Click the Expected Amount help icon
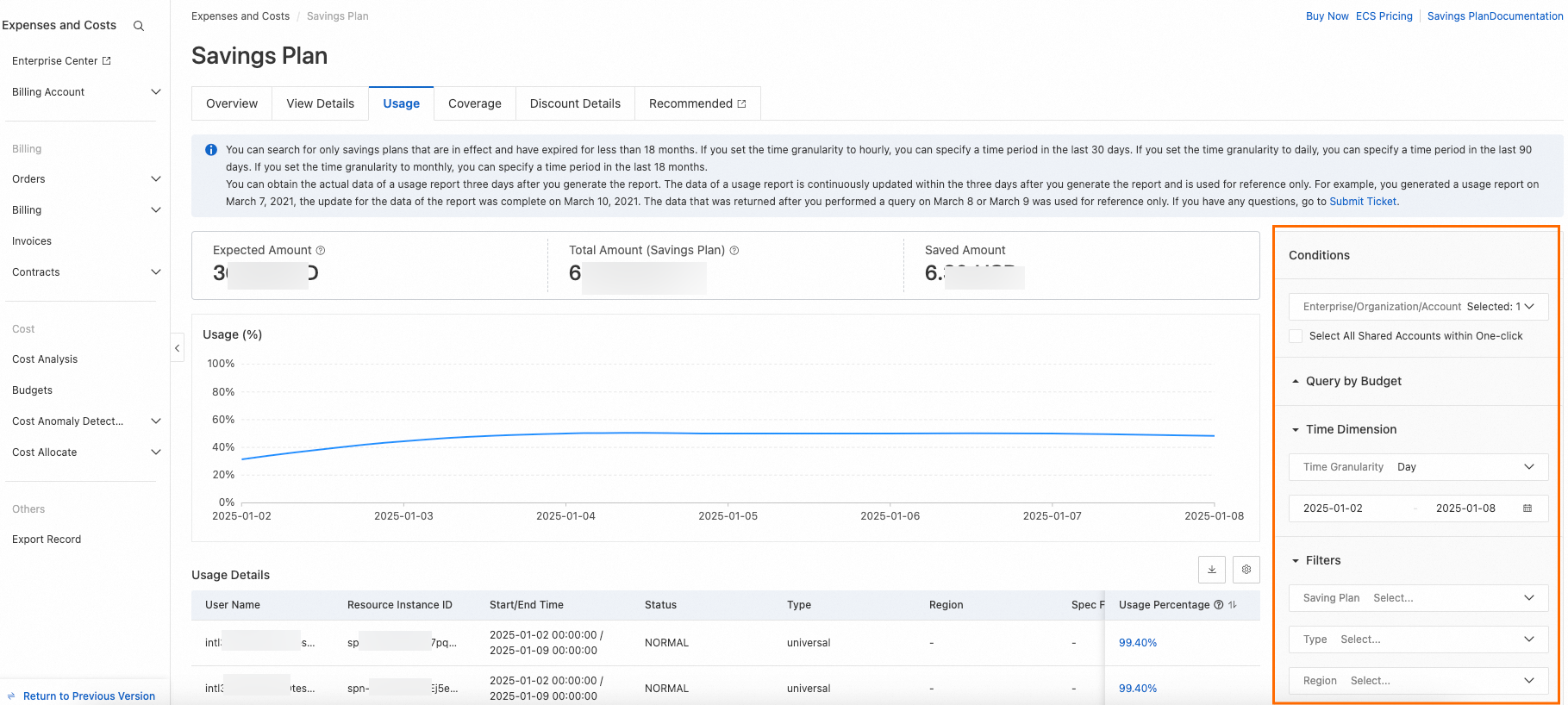This screenshot has height=705, width=1568. (x=321, y=250)
